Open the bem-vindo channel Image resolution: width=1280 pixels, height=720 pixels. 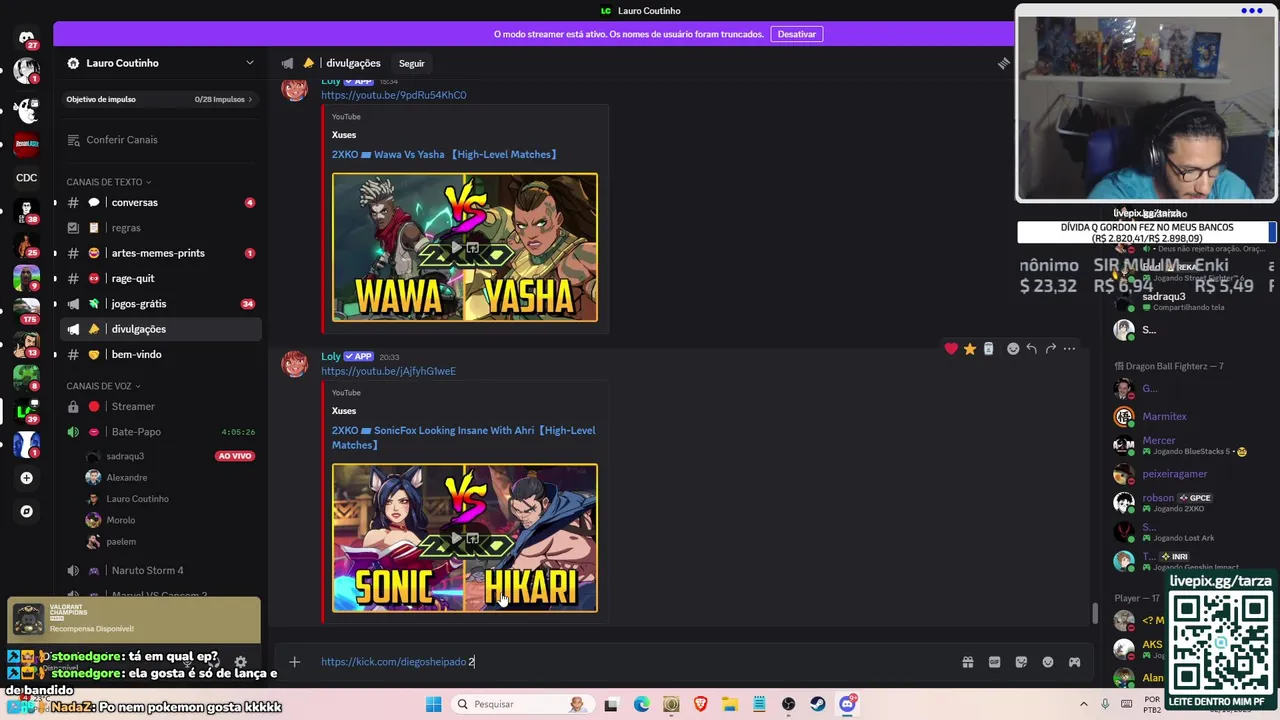(160, 354)
